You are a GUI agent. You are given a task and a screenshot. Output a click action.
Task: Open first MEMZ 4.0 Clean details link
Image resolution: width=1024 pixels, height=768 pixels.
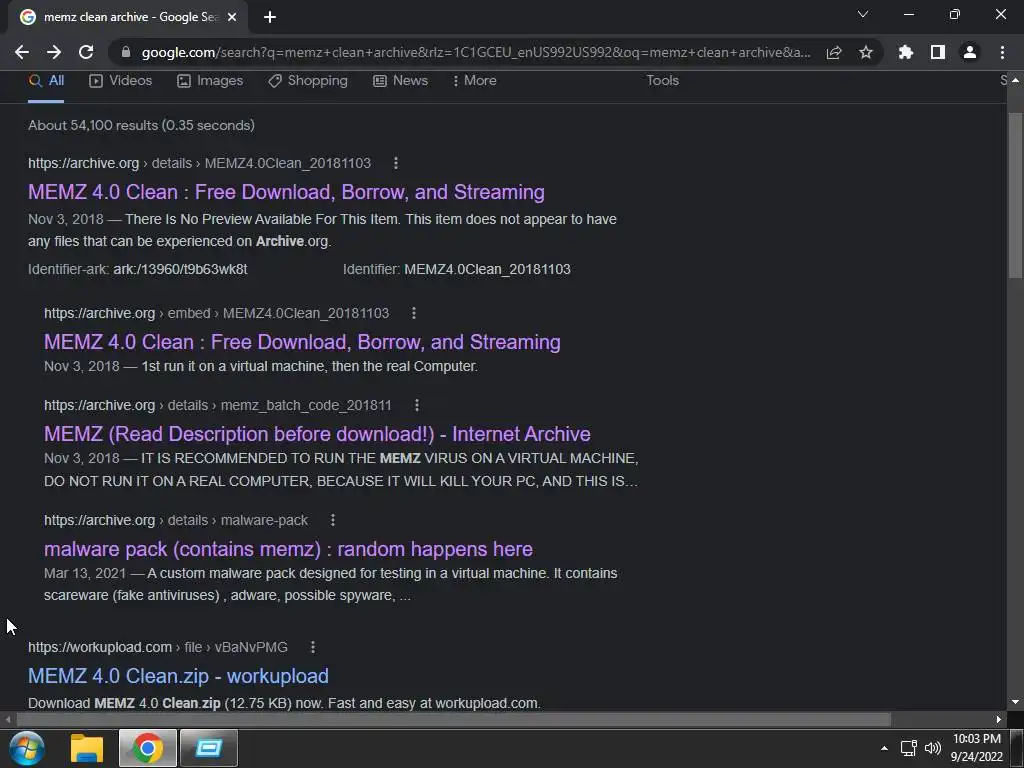[286, 192]
